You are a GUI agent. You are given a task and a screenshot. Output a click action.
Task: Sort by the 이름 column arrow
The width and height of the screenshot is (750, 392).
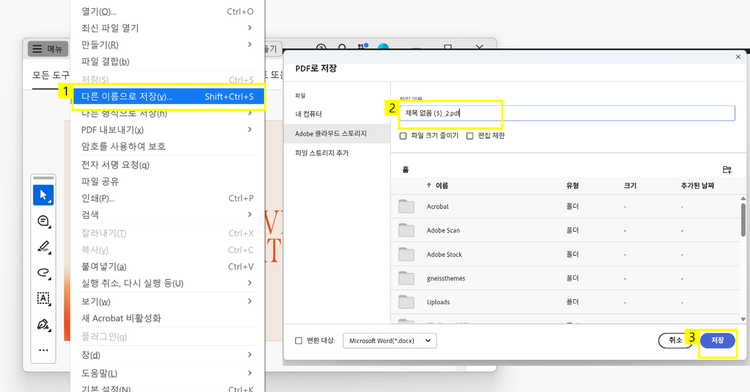429,185
